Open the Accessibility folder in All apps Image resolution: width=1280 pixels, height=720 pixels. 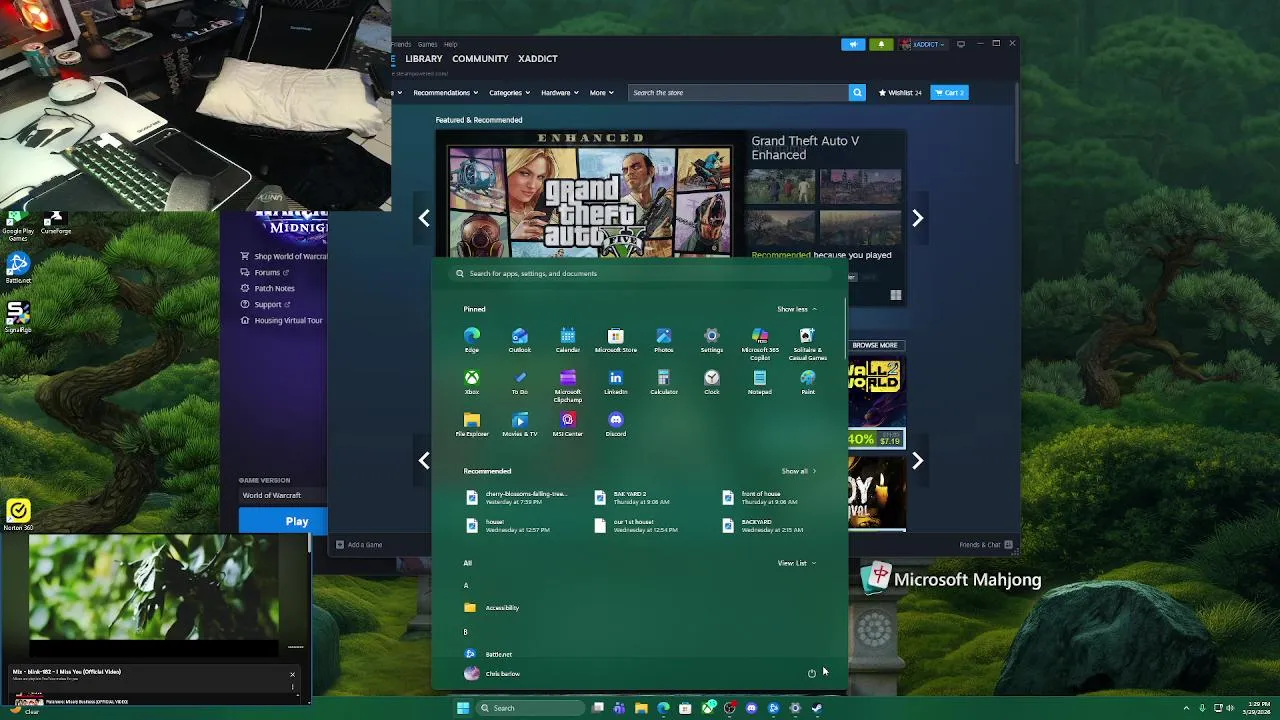click(492, 607)
